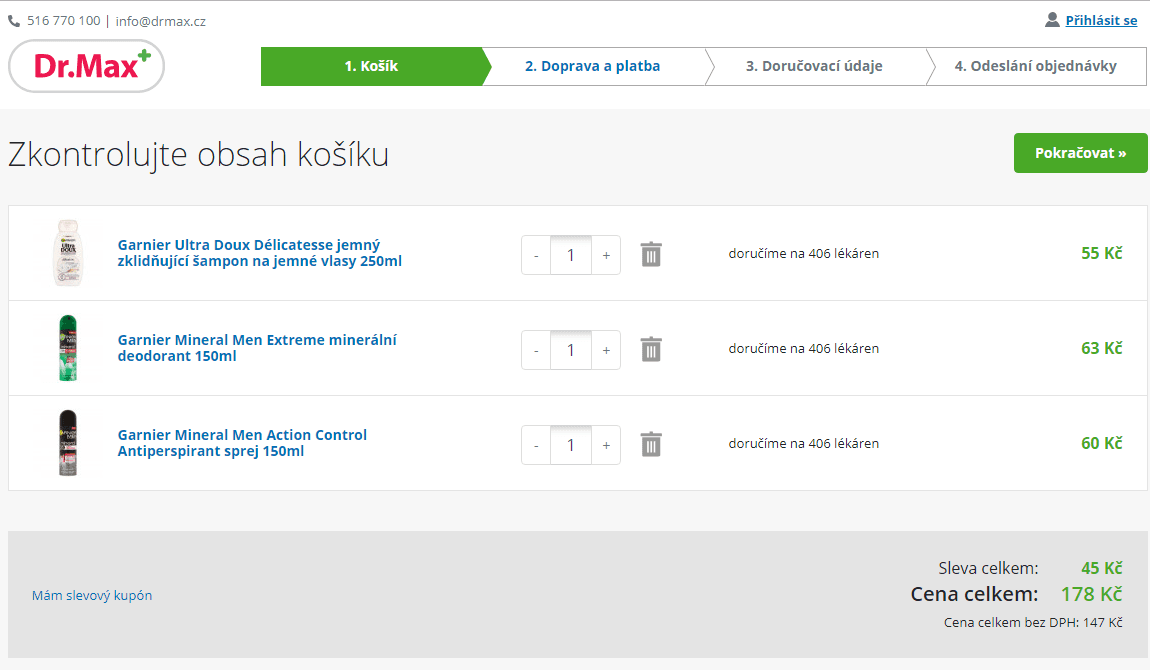Click the Dr.Max logo
Viewport: 1150px width, 670px height.
tap(87, 66)
